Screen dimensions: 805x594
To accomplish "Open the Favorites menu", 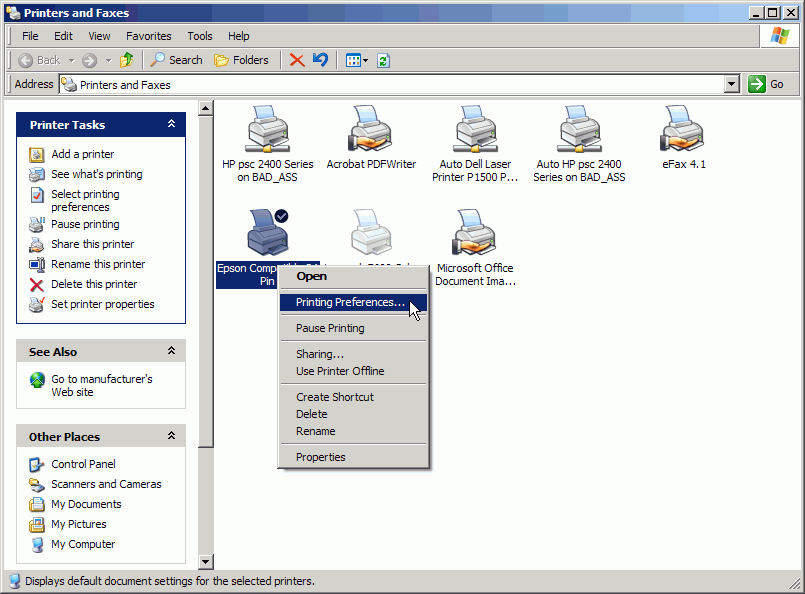I will (x=149, y=36).
